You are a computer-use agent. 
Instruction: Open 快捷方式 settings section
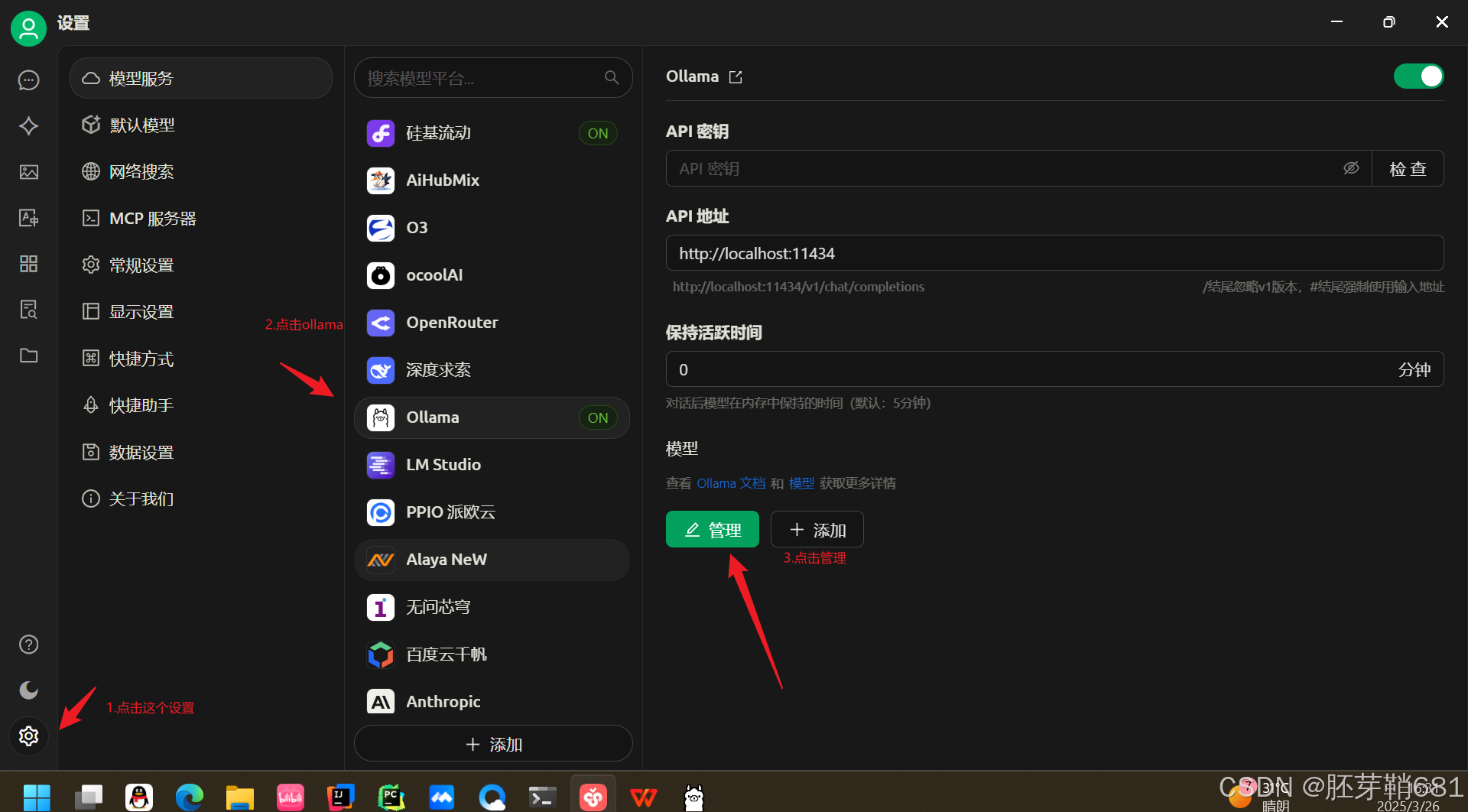click(201, 359)
